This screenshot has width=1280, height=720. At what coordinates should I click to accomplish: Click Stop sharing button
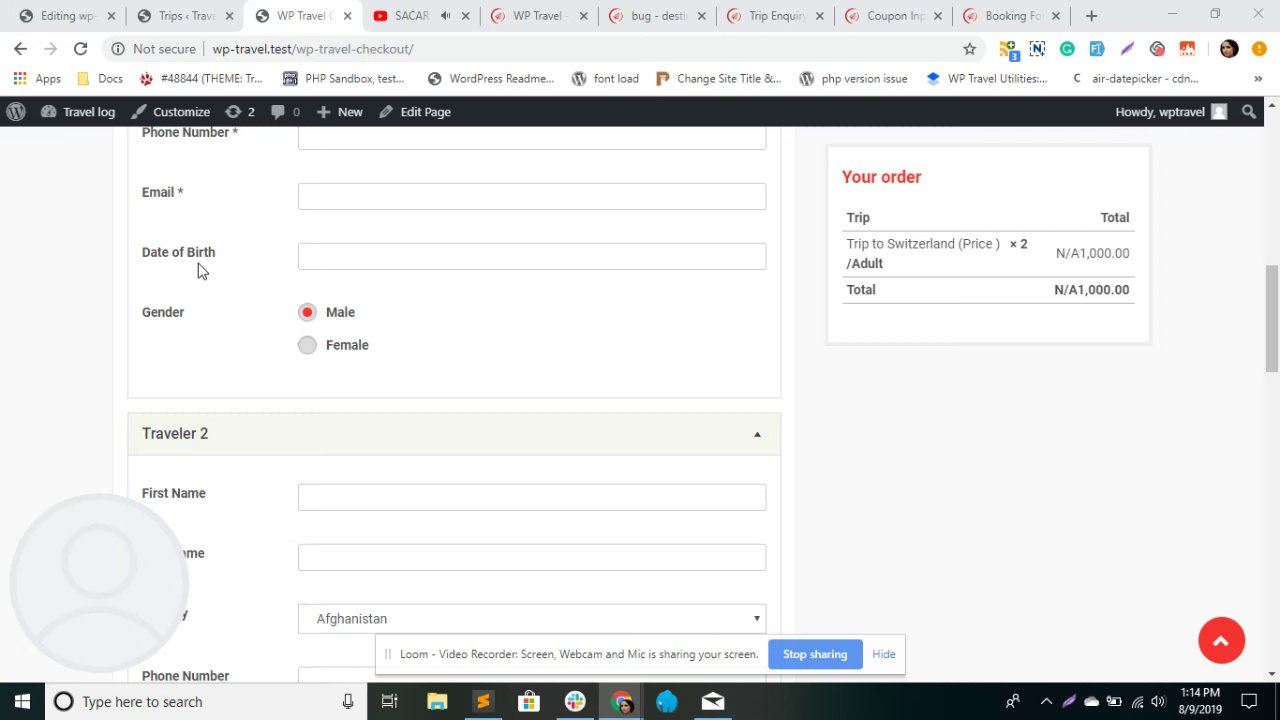pyautogui.click(x=815, y=654)
